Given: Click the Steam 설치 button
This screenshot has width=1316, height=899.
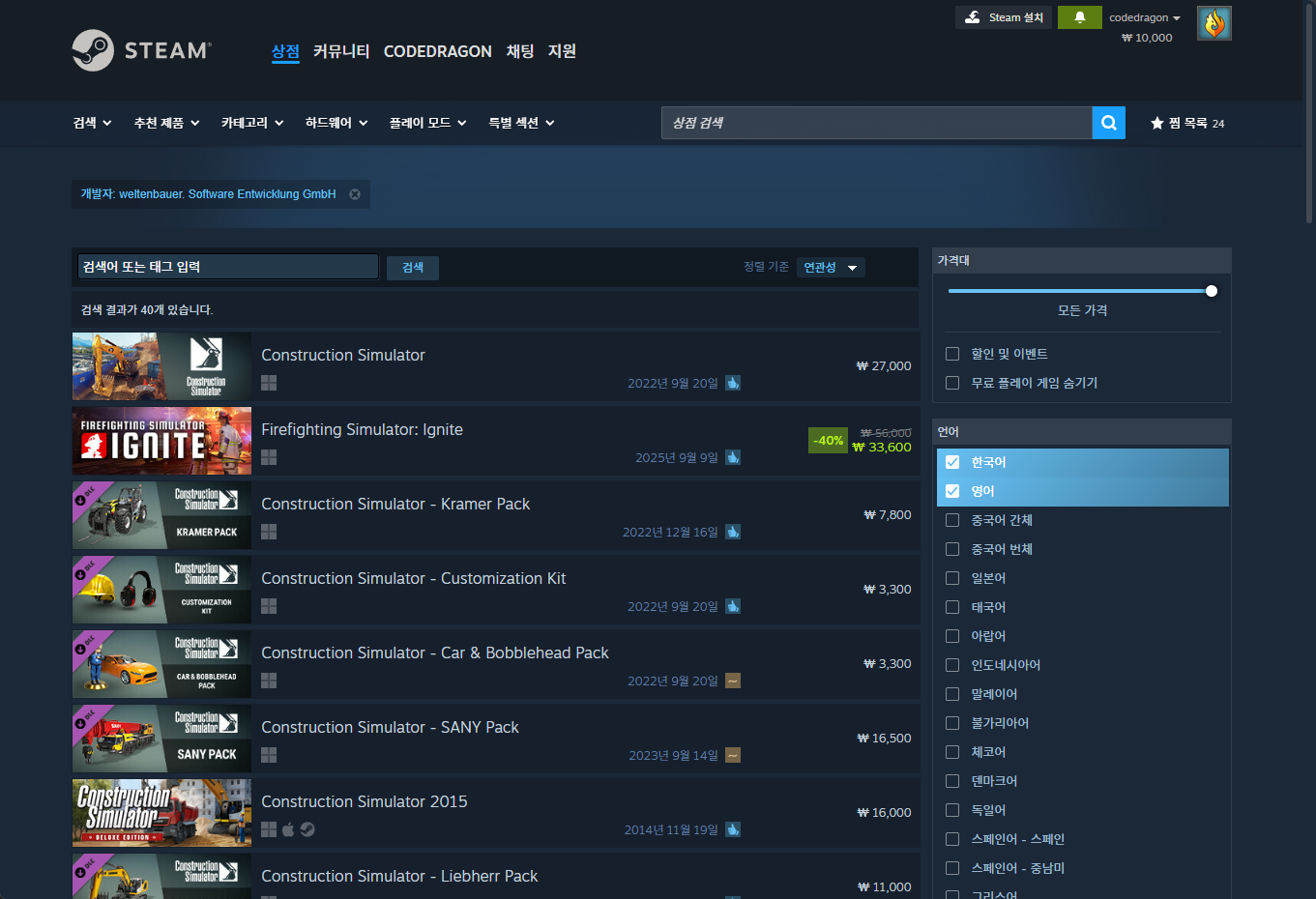Looking at the screenshot, I should pyautogui.click(x=1004, y=17).
